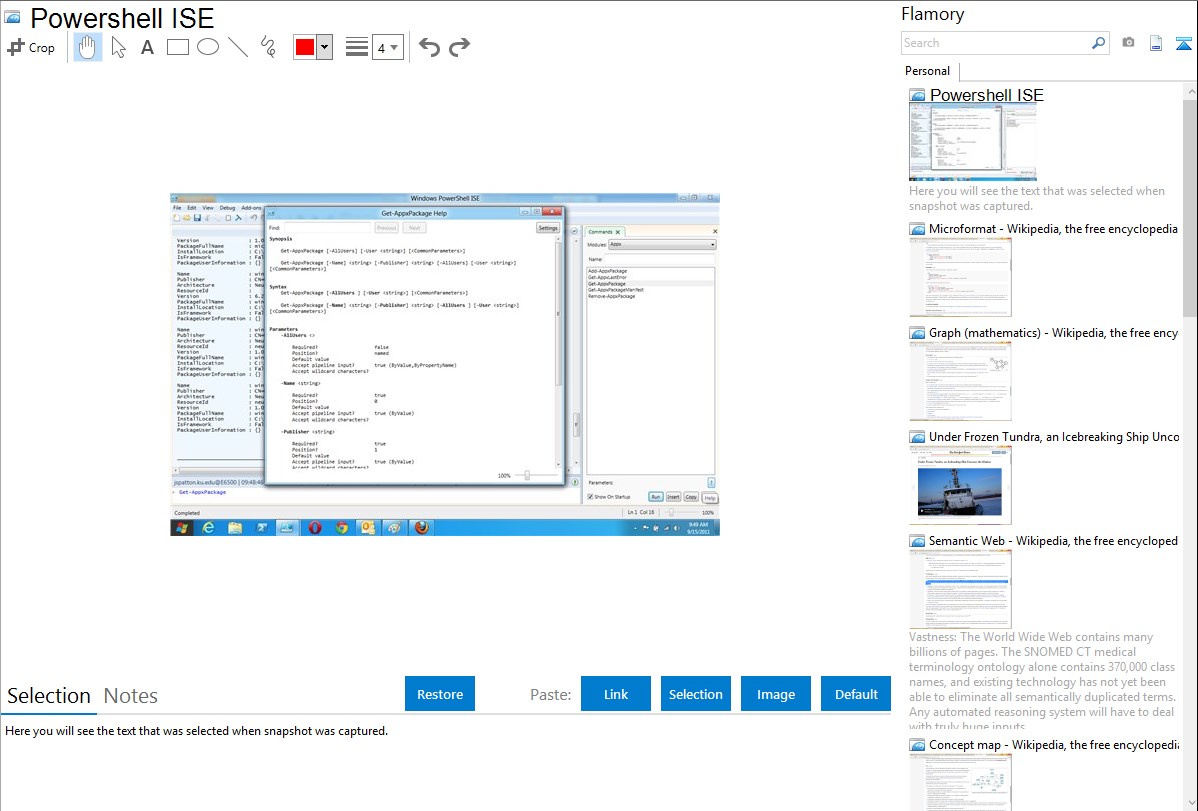The width and height of the screenshot is (1198, 811).
Task: Open the Powershell ISE snapshot title
Action: tap(986, 95)
